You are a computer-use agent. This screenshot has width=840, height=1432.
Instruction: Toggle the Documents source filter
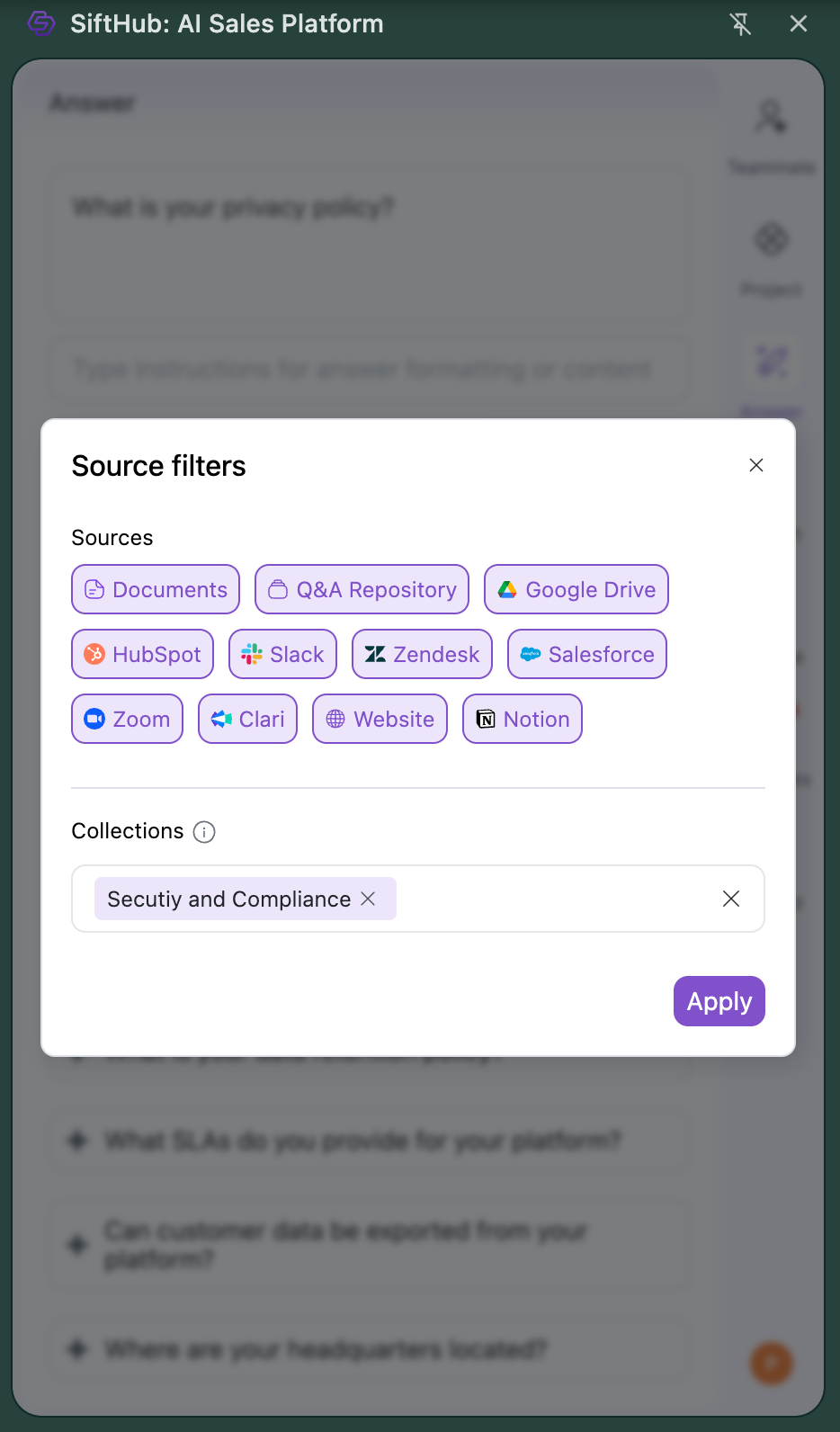[x=156, y=589]
